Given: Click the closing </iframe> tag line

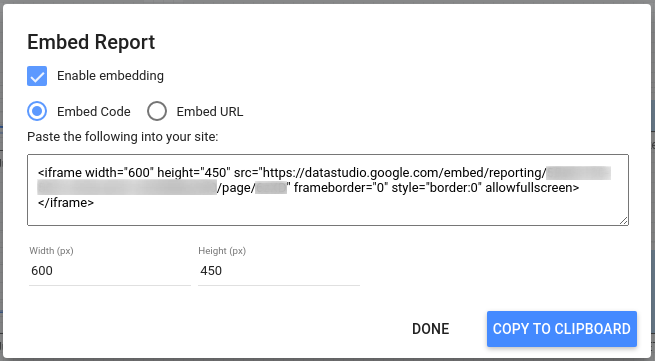Looking at the screenshot, I should pos(66,203).
